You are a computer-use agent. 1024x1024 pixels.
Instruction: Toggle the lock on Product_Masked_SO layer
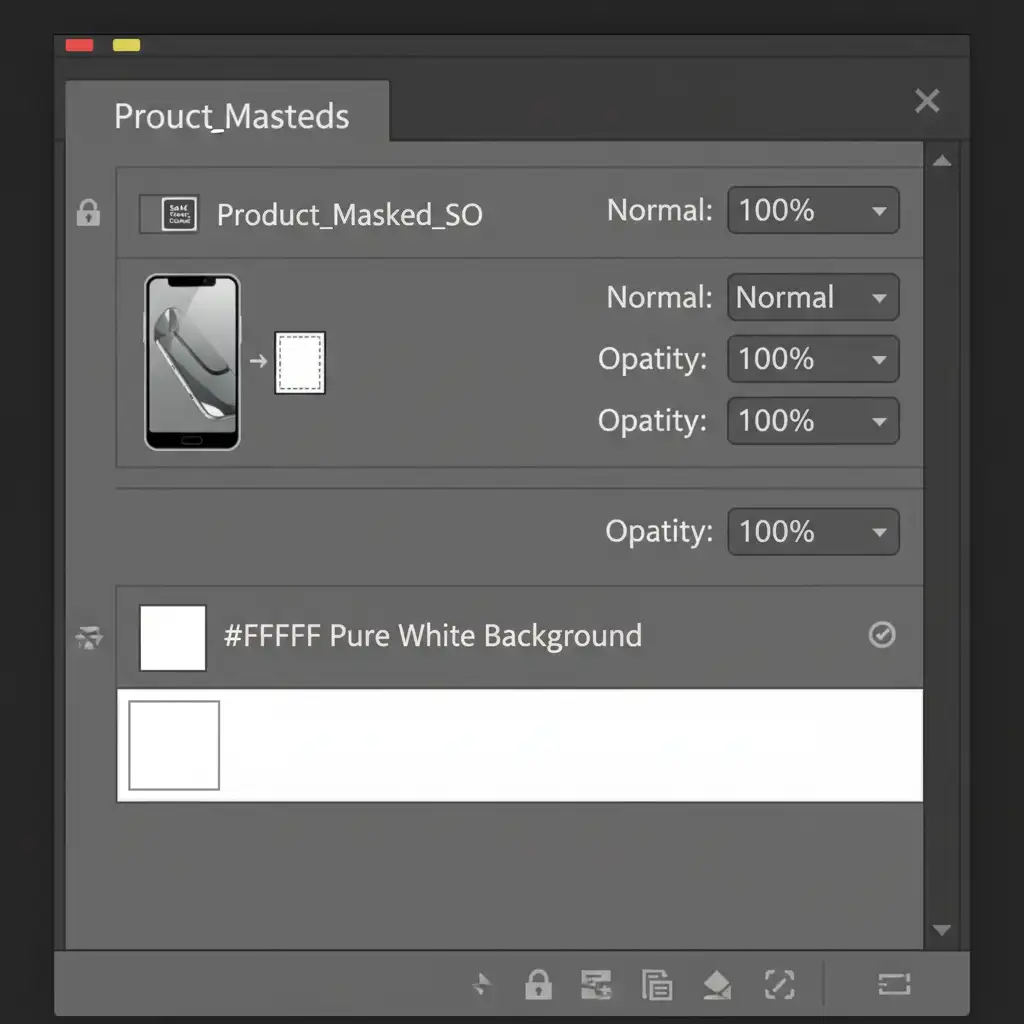pos(88,212)
